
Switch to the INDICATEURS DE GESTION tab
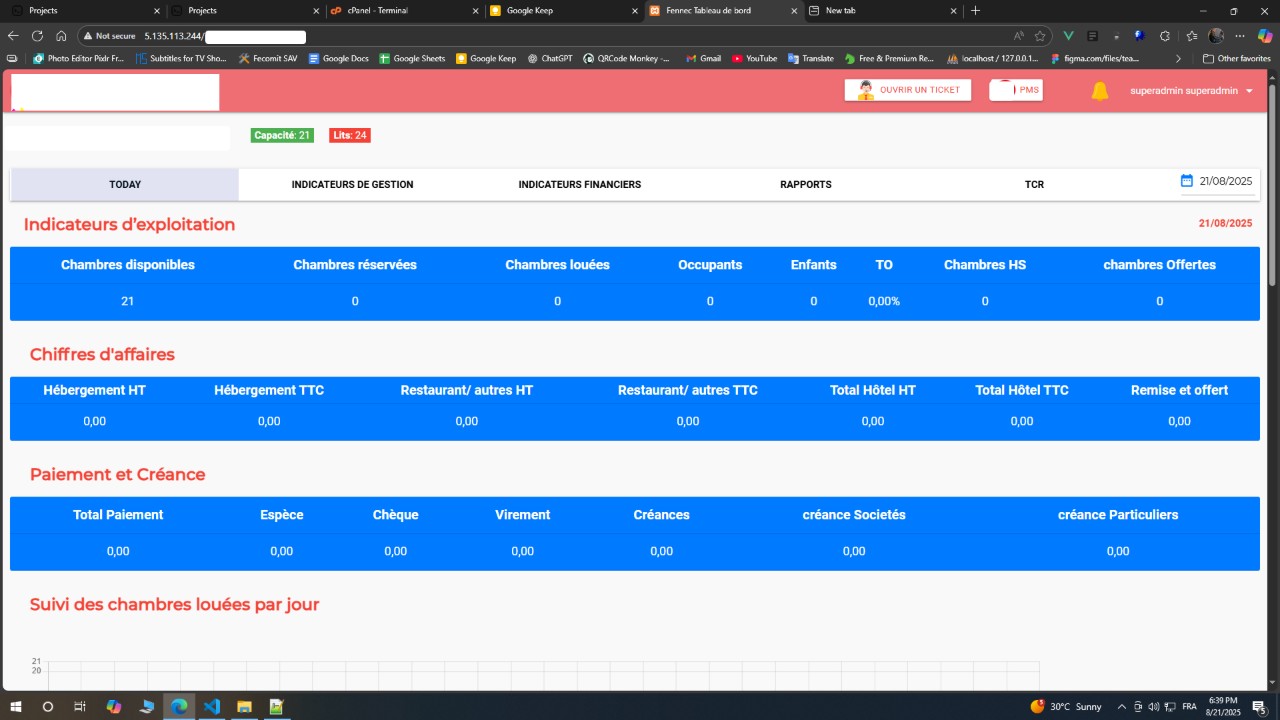pos(352,185)
